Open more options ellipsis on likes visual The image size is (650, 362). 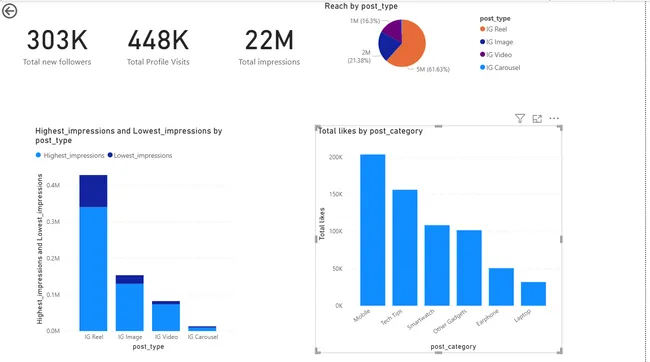click(554, 119)
